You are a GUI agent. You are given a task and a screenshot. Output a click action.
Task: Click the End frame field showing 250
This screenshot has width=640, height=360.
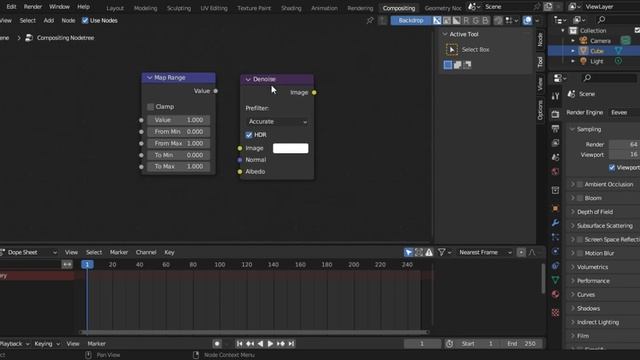[522, 344]
